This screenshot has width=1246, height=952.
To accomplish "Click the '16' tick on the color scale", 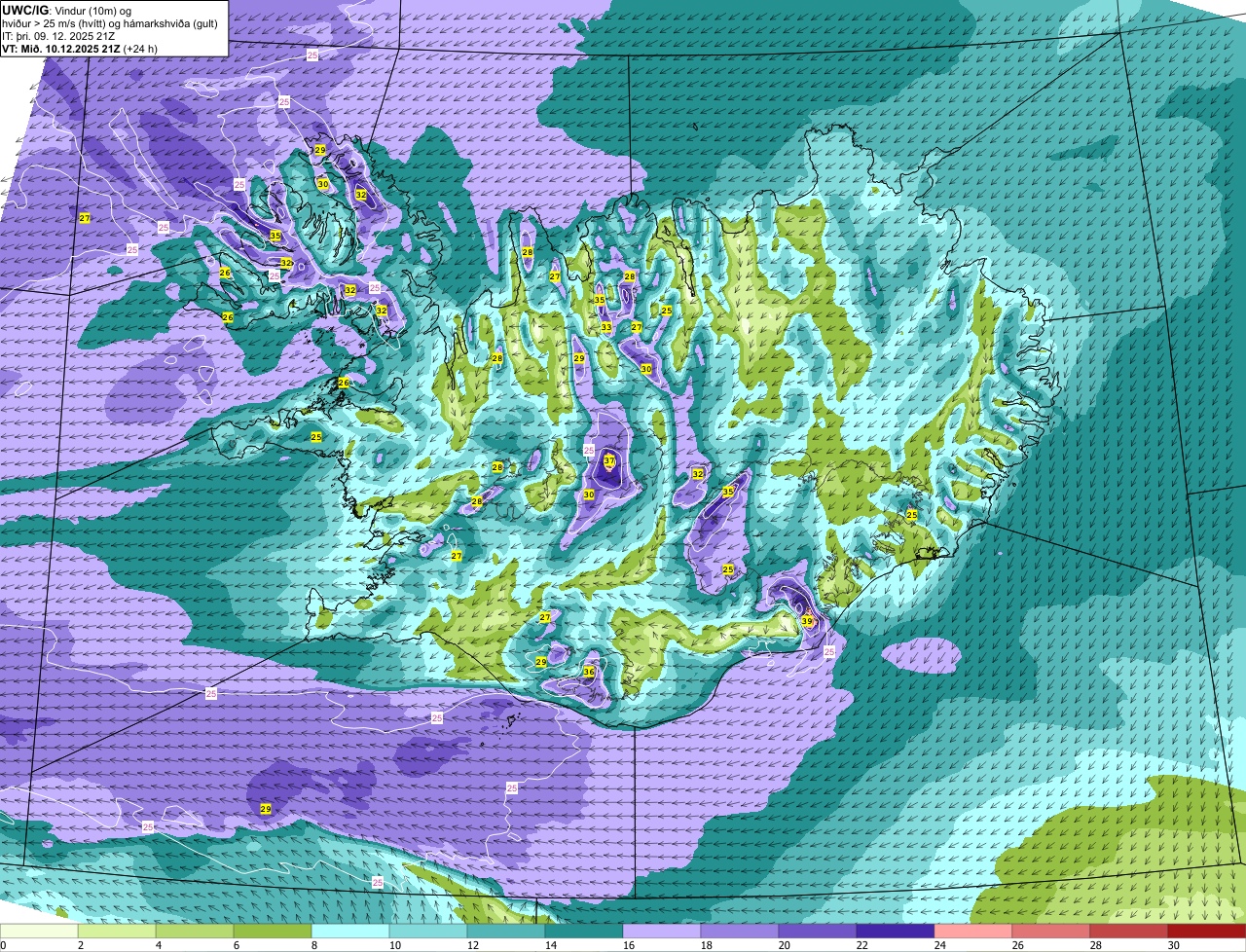I will 628,945.
